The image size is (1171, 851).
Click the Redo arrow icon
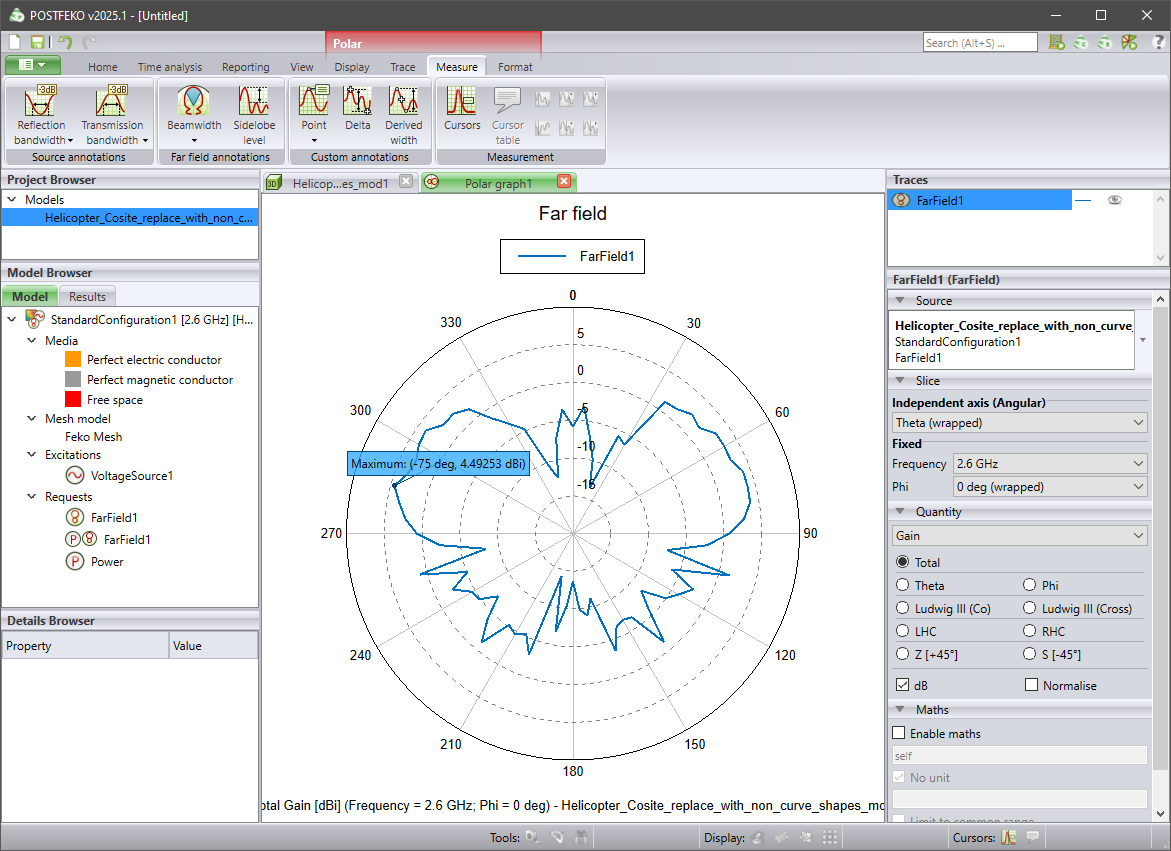(89, 43)
